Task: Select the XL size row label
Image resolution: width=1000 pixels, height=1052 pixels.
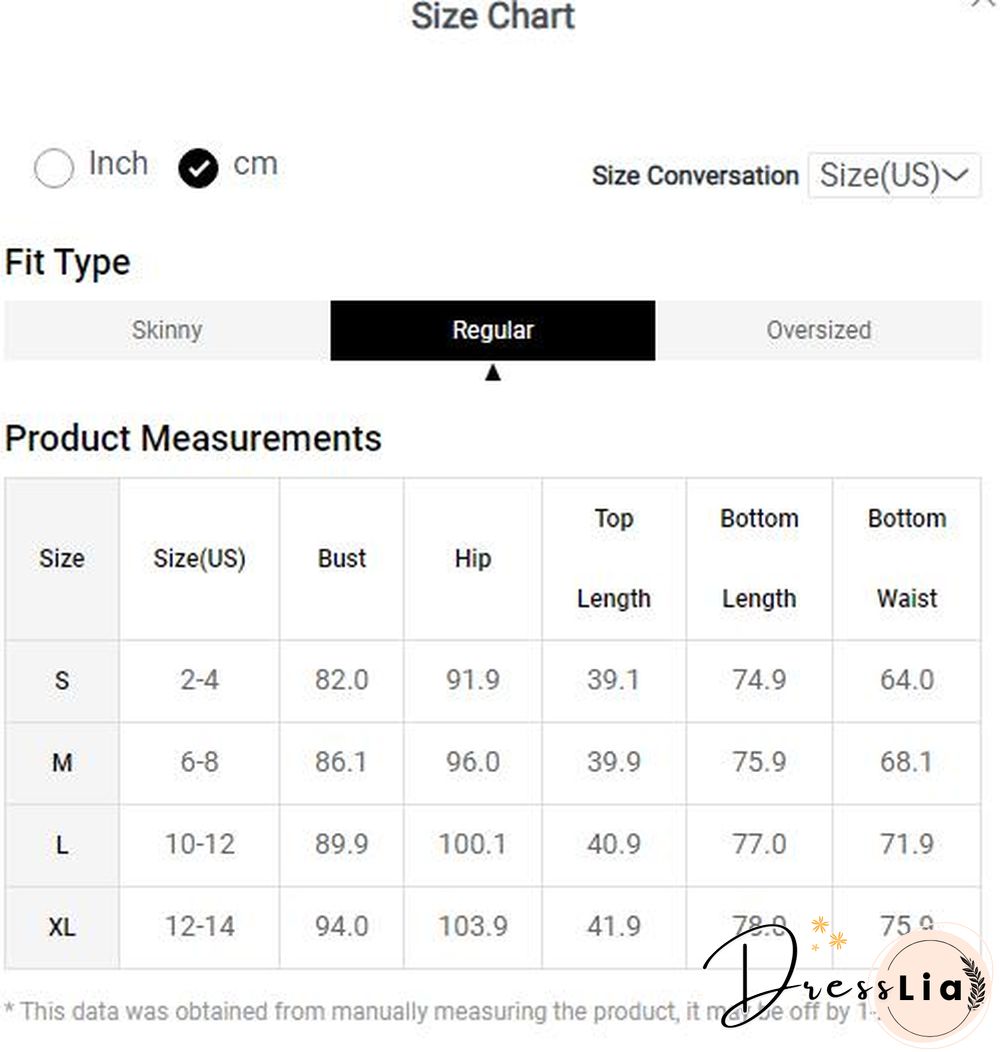Action: pyautogui.click(x=62, y=927)
